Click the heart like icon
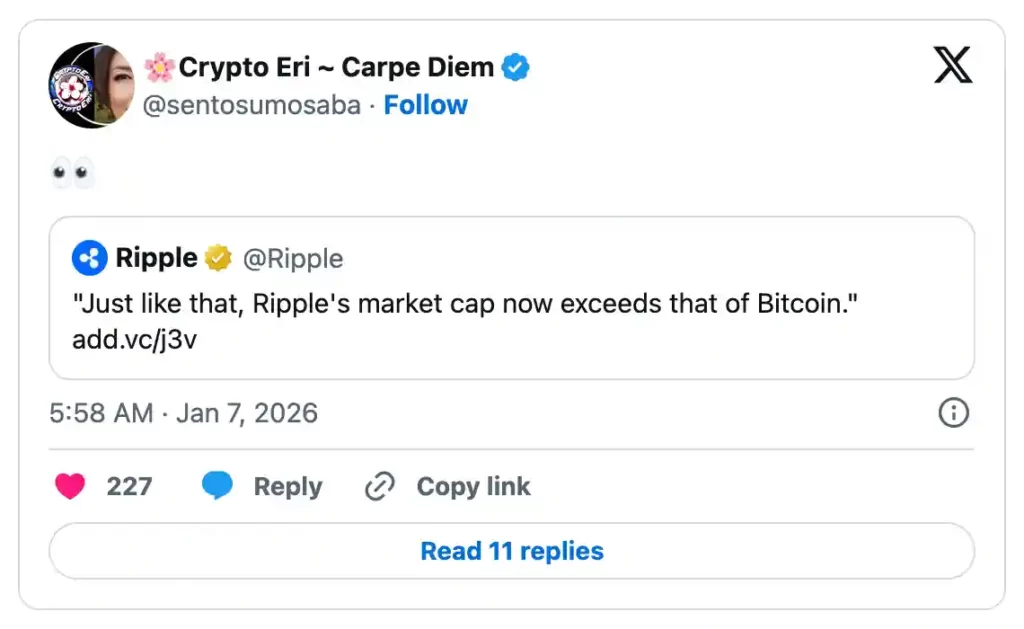The width and height of the screenshot is (1024, 629). (x=69, y=487)
